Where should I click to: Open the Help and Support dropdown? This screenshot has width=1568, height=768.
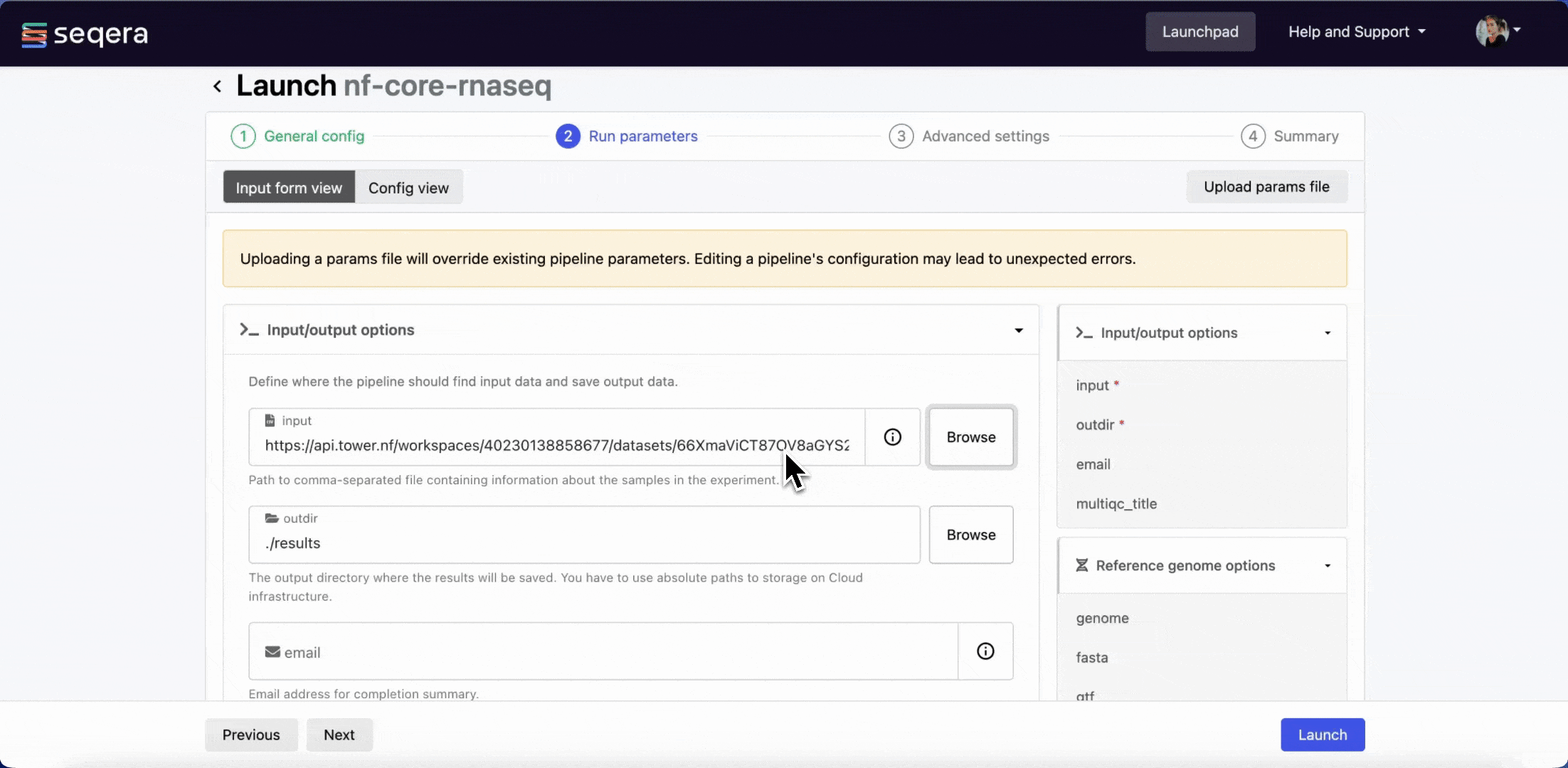(x=1355, y=31)
